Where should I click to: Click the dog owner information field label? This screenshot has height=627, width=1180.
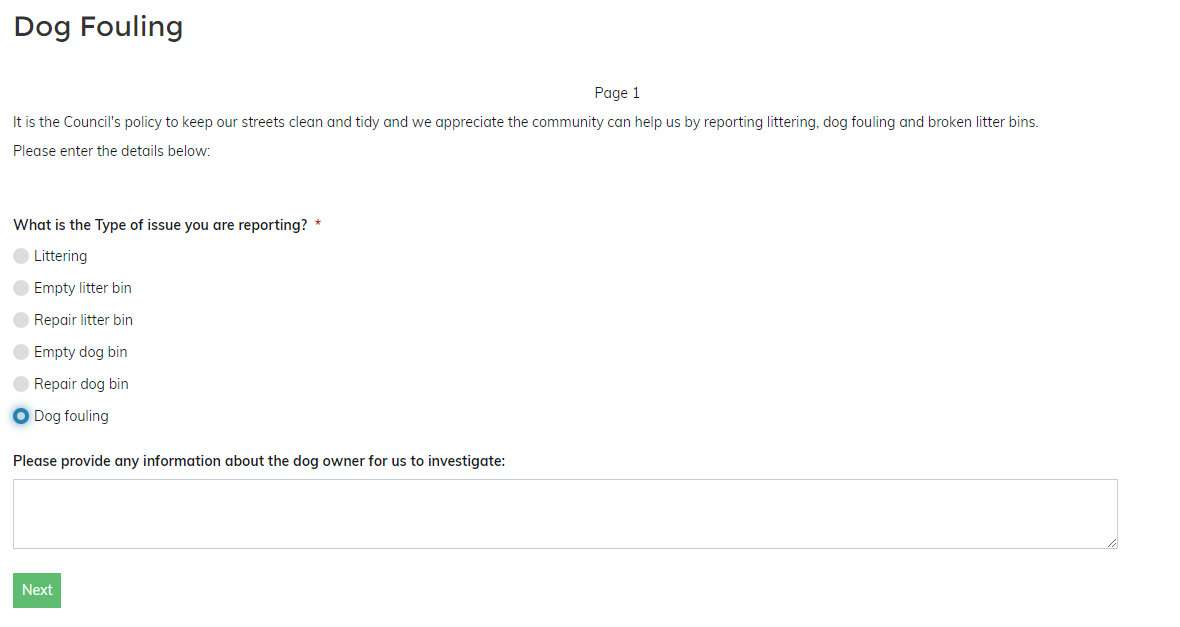[x=259, y=461]
